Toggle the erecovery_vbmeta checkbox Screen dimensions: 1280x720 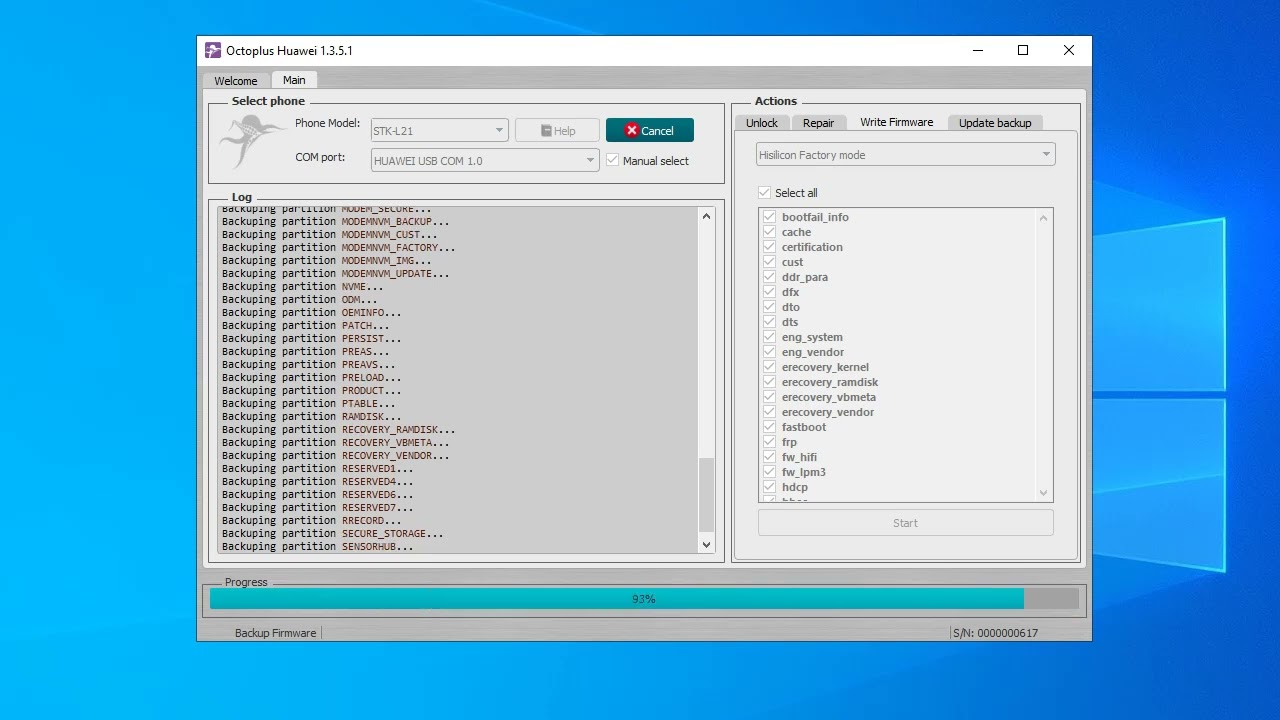769,397
